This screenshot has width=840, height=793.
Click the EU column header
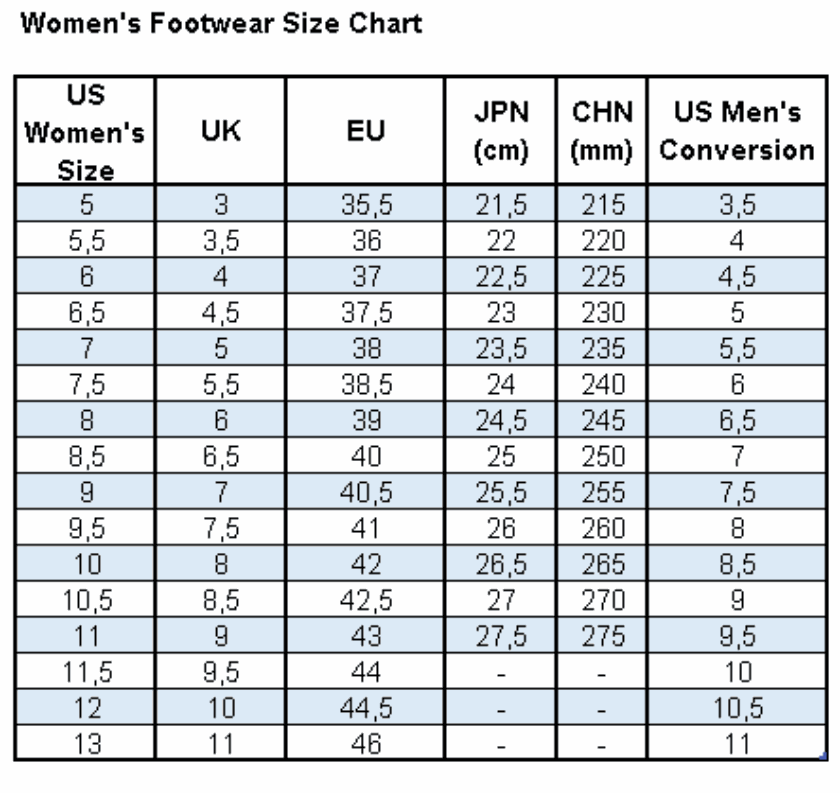point(365,131)
